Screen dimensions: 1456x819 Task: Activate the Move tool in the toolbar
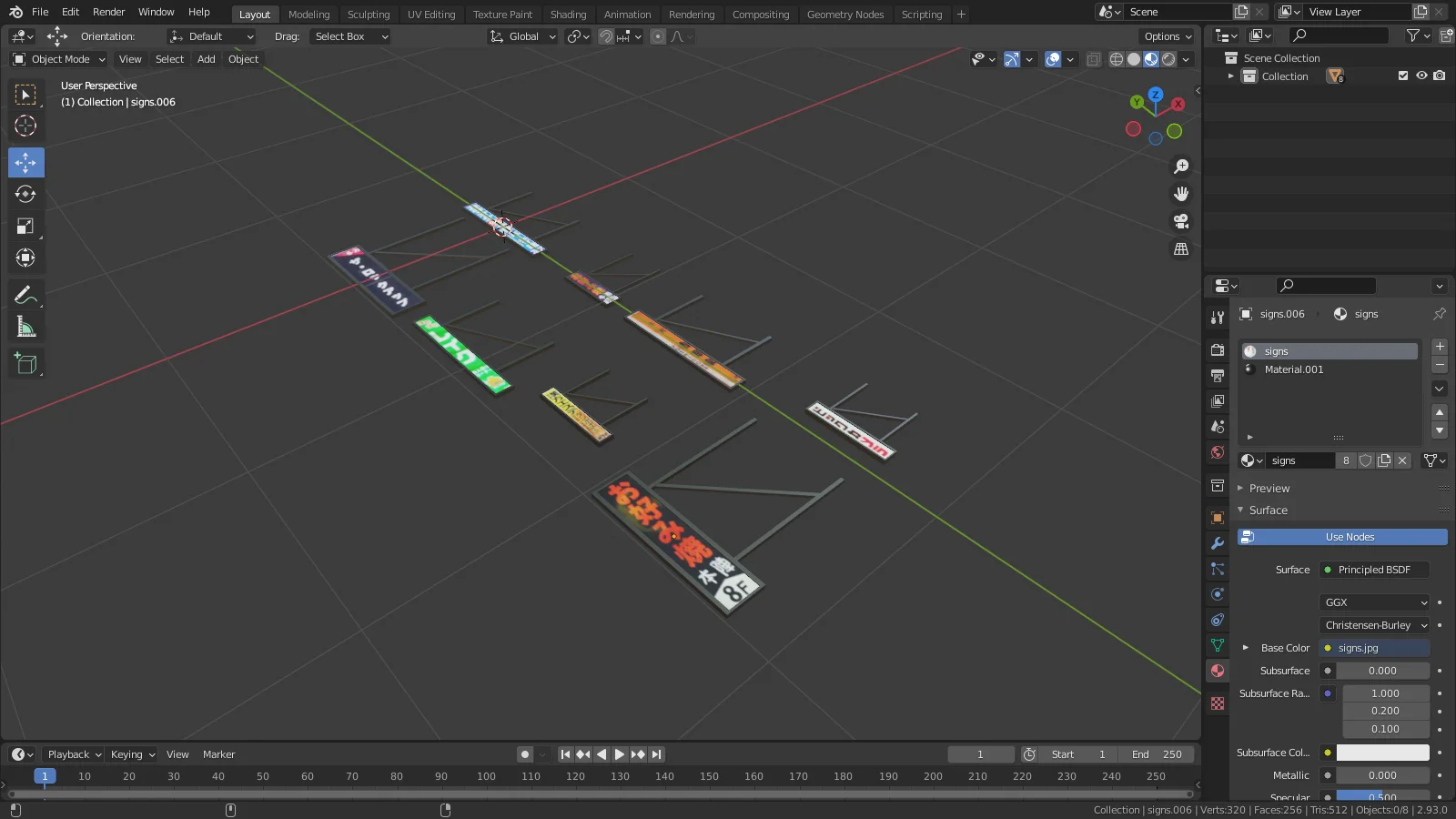(x=25, y=162)
